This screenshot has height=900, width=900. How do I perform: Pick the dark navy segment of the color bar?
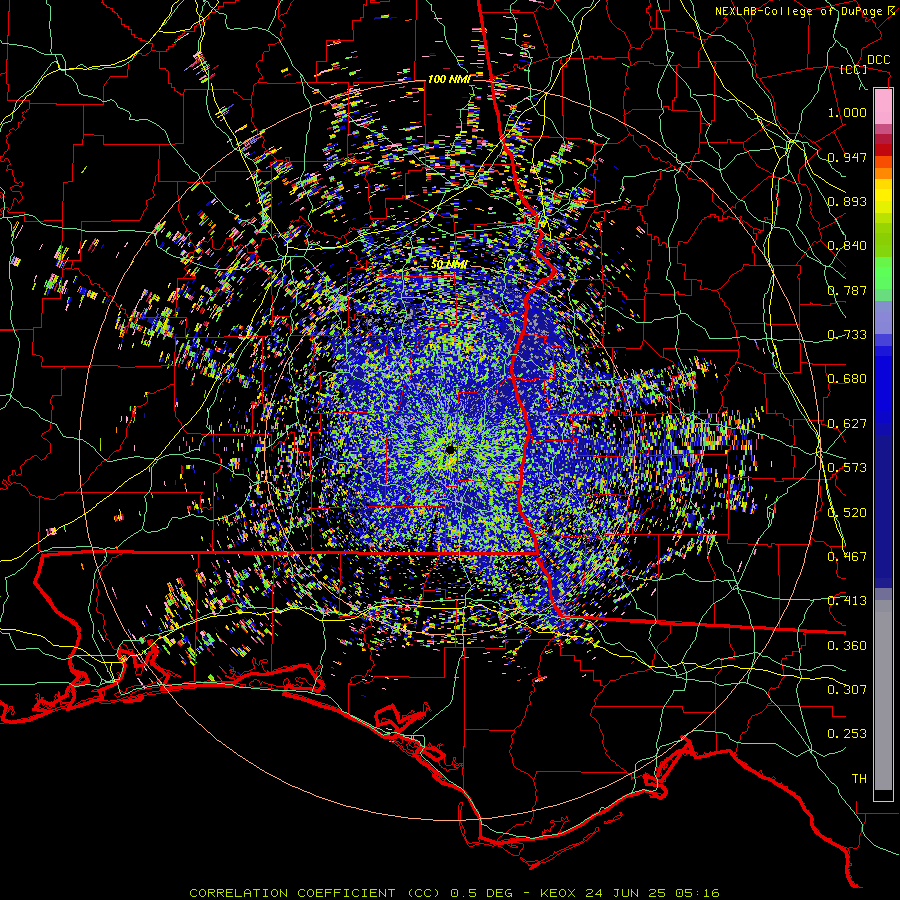point(883,508)
